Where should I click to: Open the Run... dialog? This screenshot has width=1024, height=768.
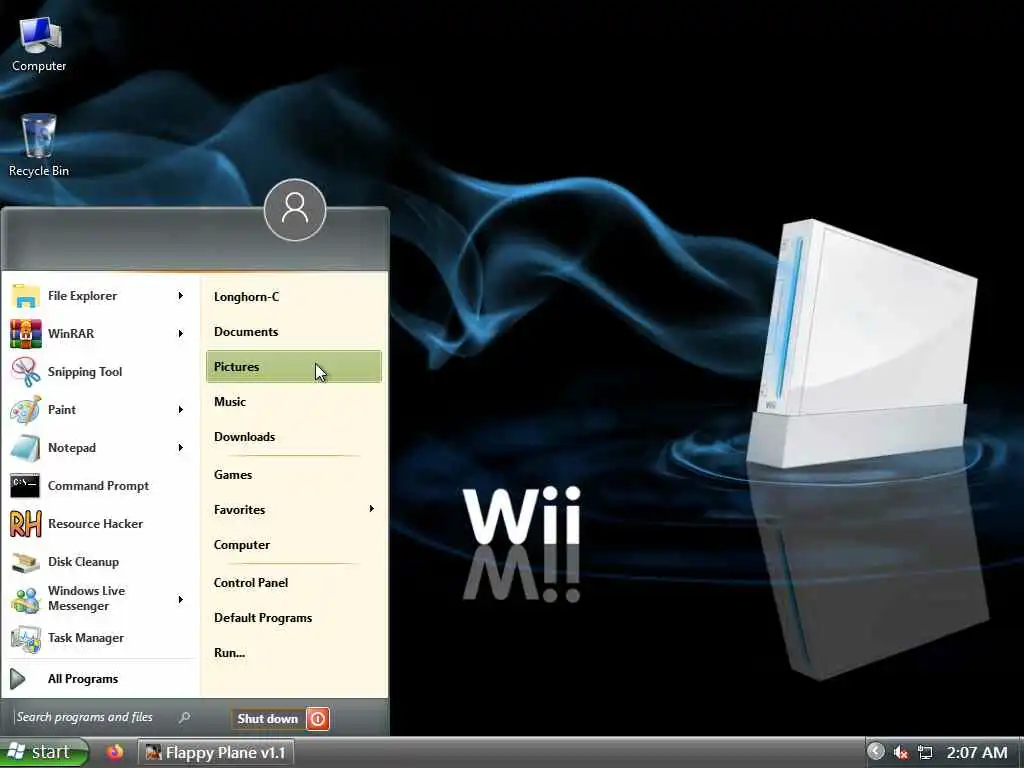294,652
